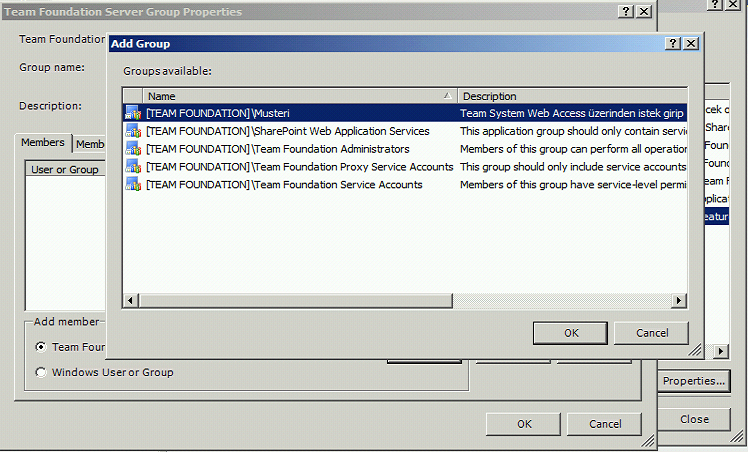
Task: Select [TEAM FOUNDATION]\Team Foundation Service Accounts row
Action: tap(405, 185)
